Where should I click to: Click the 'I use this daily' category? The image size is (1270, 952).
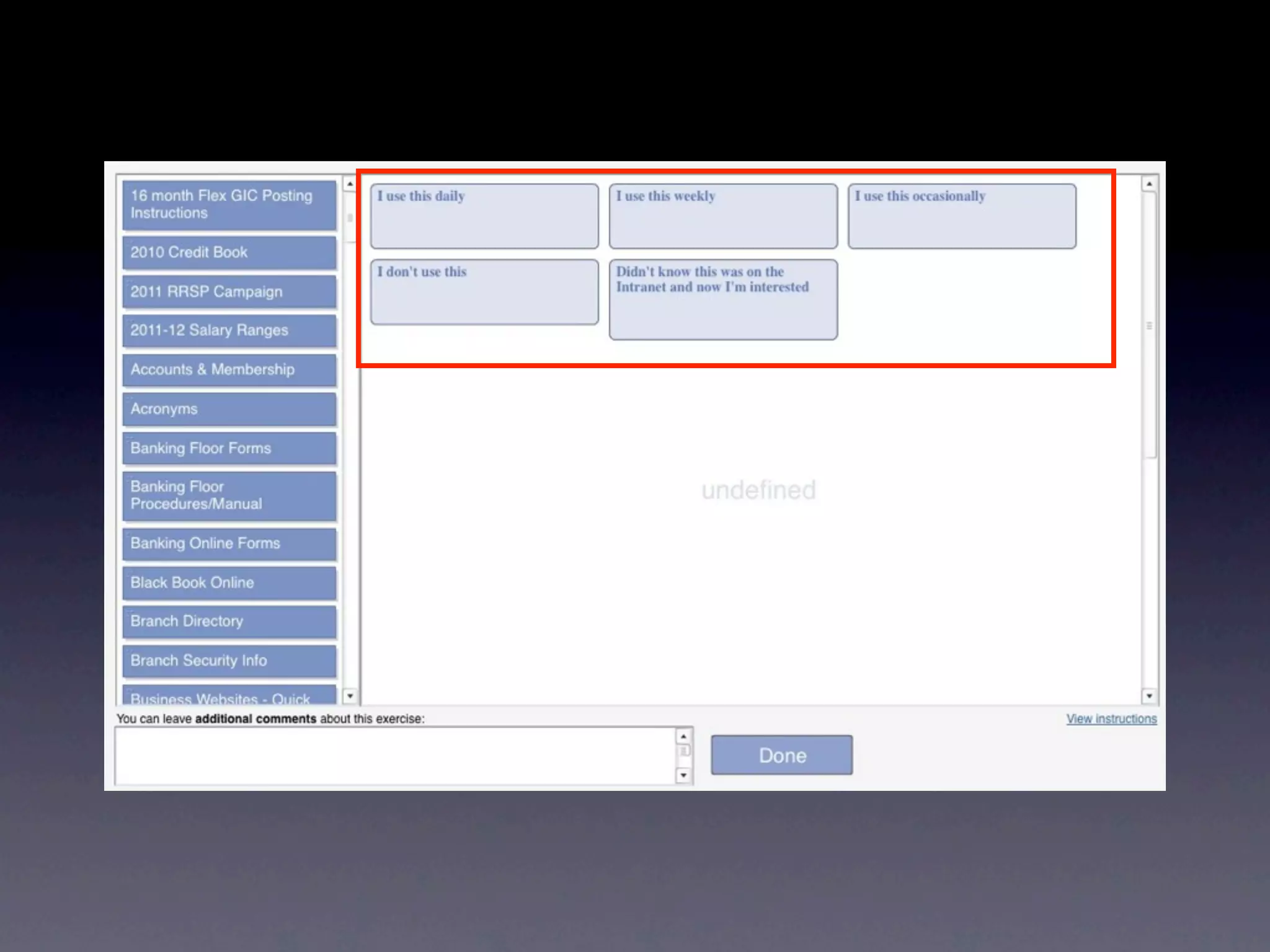[x=484, y=216]
